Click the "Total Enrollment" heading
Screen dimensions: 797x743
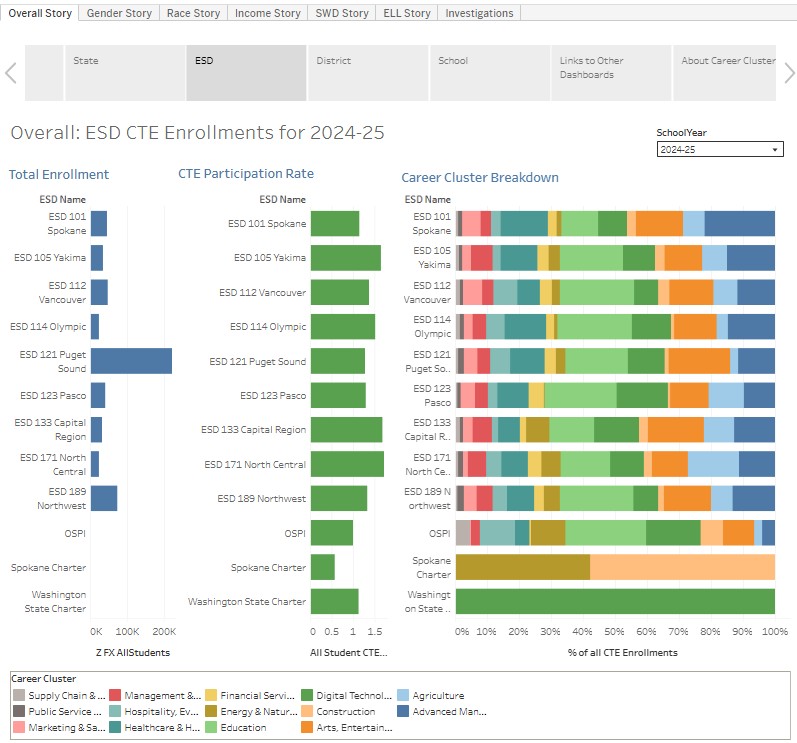click(x=59, y=174)
